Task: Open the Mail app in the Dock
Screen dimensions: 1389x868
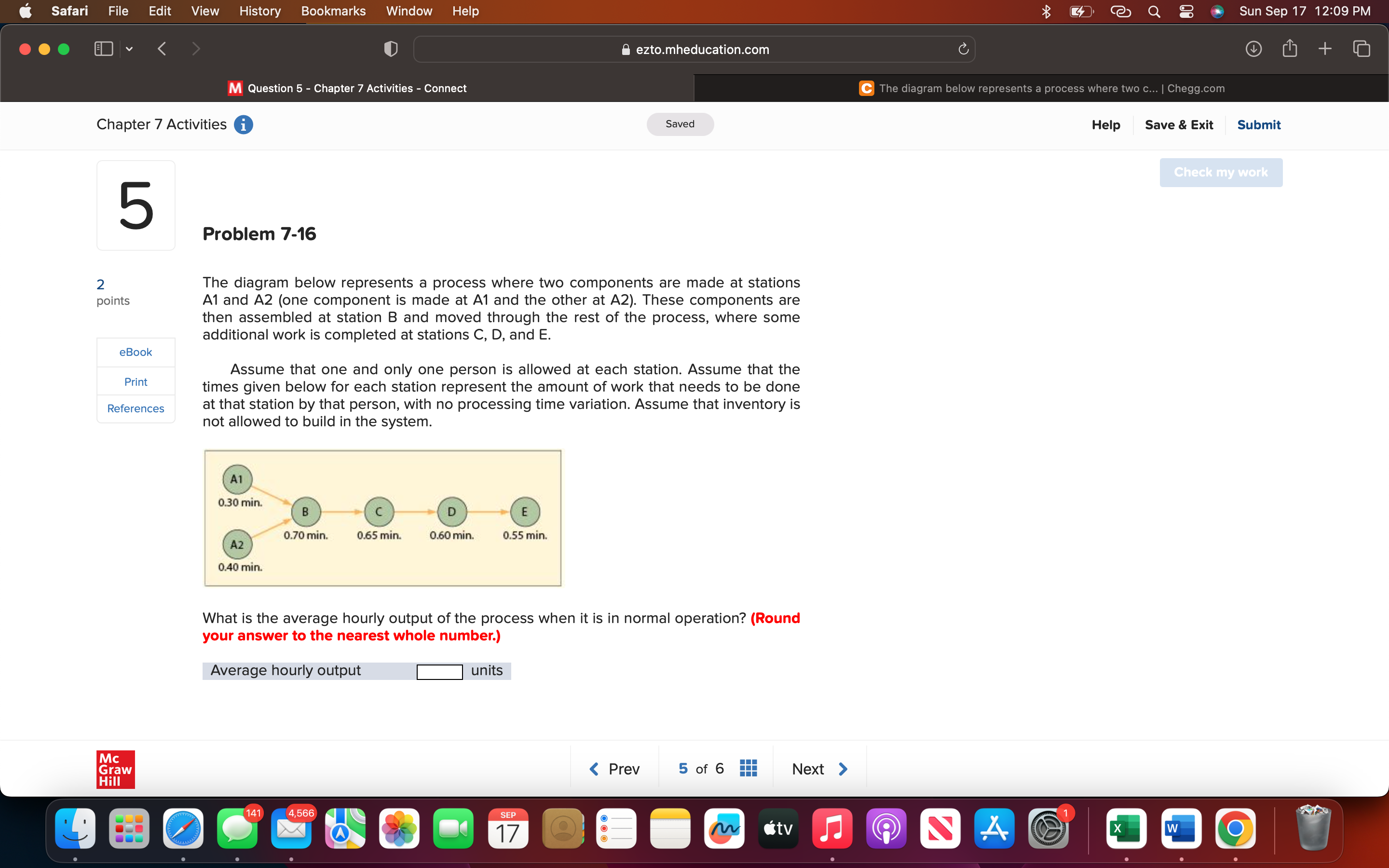Action: tap(291, 828)
